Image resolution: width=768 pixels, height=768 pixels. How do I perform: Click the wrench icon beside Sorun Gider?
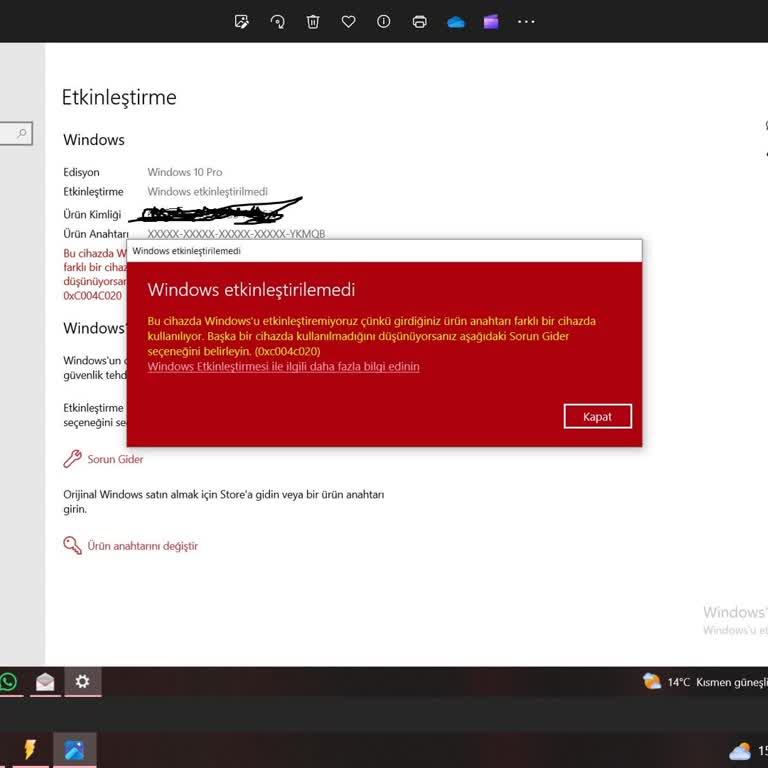click(x=72, y=459)
